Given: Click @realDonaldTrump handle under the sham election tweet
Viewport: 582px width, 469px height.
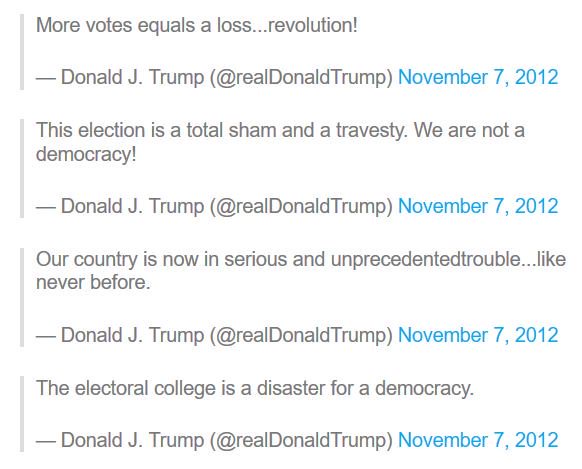Looking at the screenshot, I should 301,206.
